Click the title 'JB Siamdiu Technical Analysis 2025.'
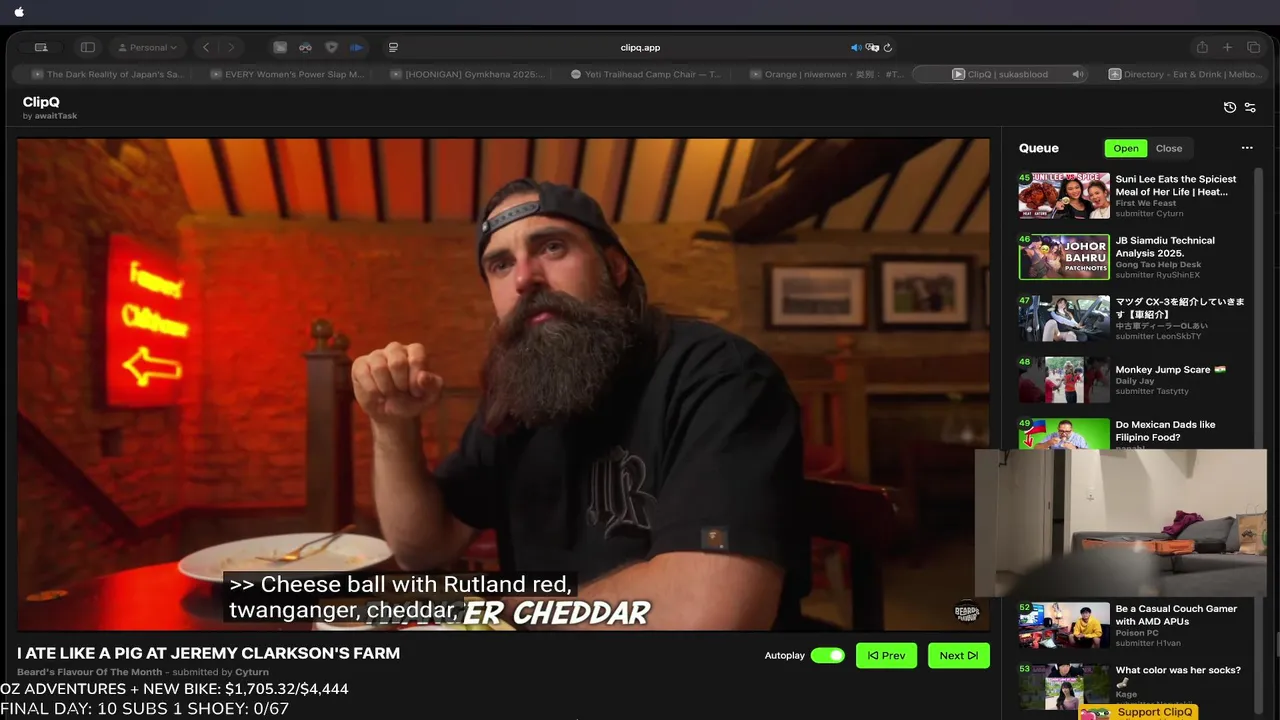 pyautogui.click(x=1165, y=246)
